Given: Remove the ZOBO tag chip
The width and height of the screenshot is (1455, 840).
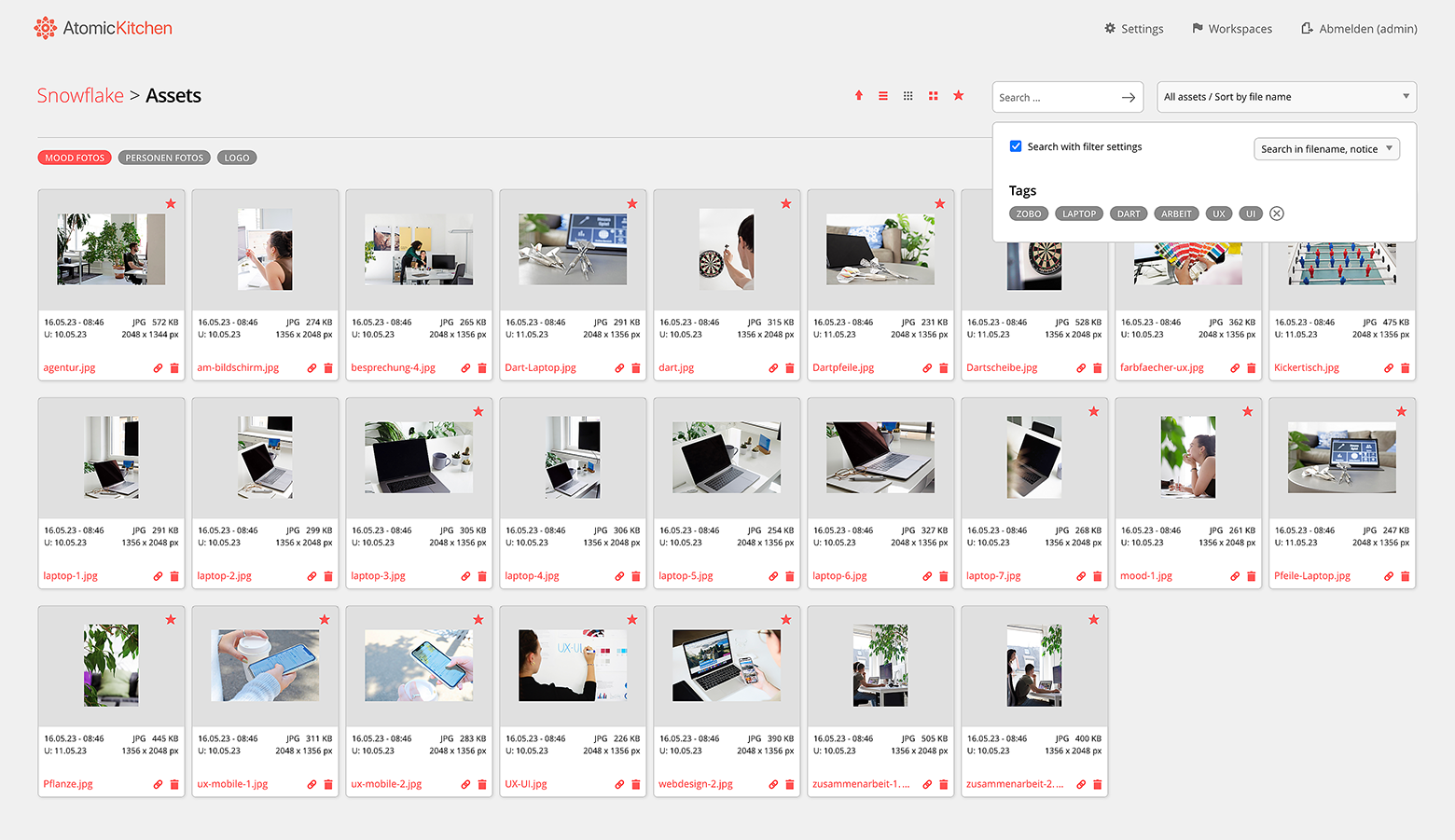Looking at the screenshot, I should point(1028,213).
